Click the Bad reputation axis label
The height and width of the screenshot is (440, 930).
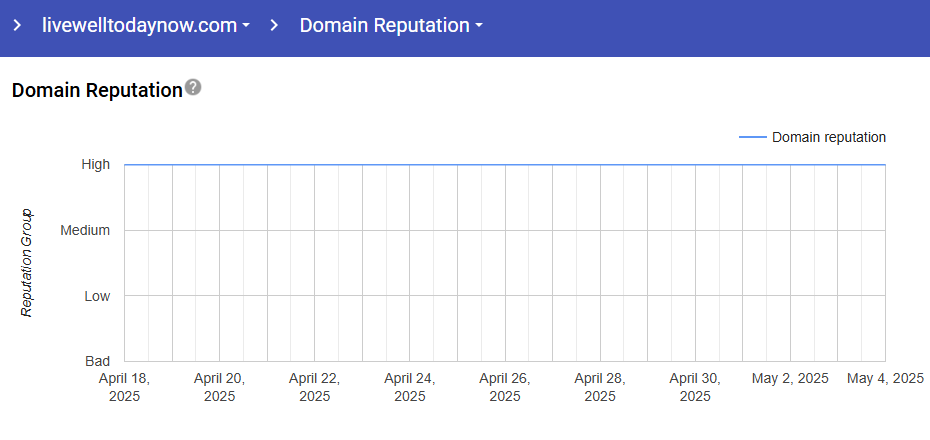pos(97,361)
